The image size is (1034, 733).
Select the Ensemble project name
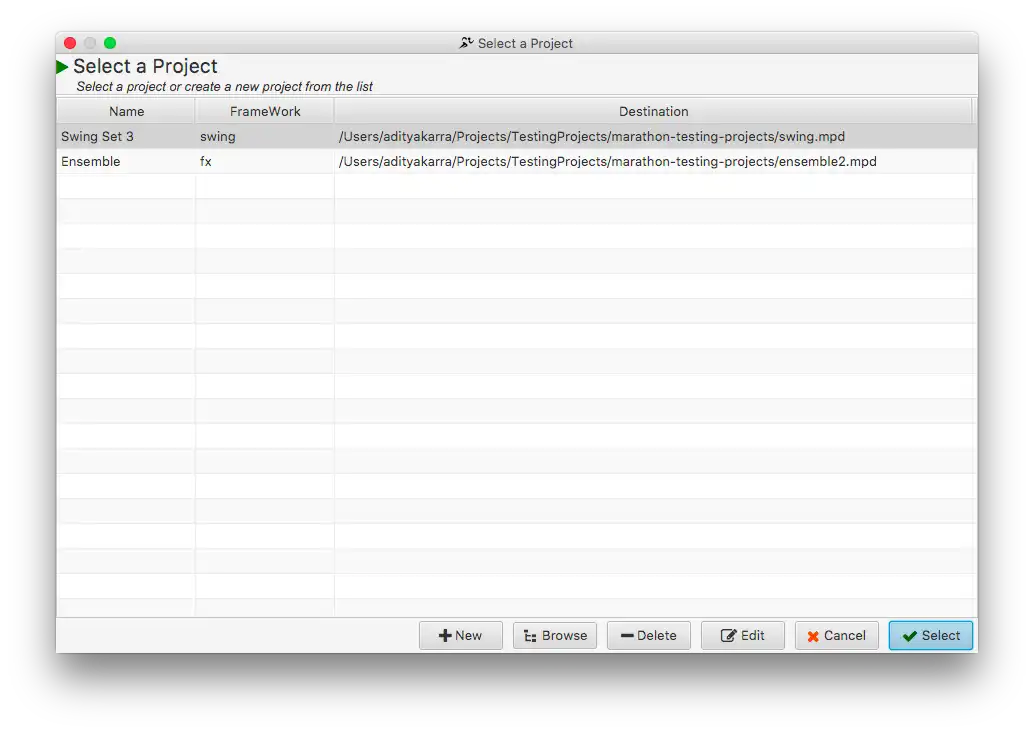[x=91, y=161]
